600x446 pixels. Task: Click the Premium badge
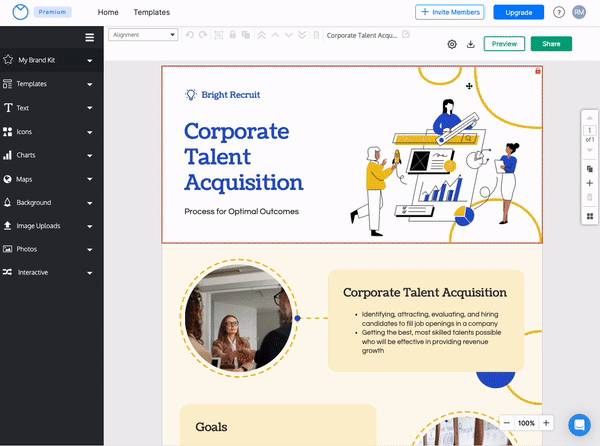tap(52, 12)
